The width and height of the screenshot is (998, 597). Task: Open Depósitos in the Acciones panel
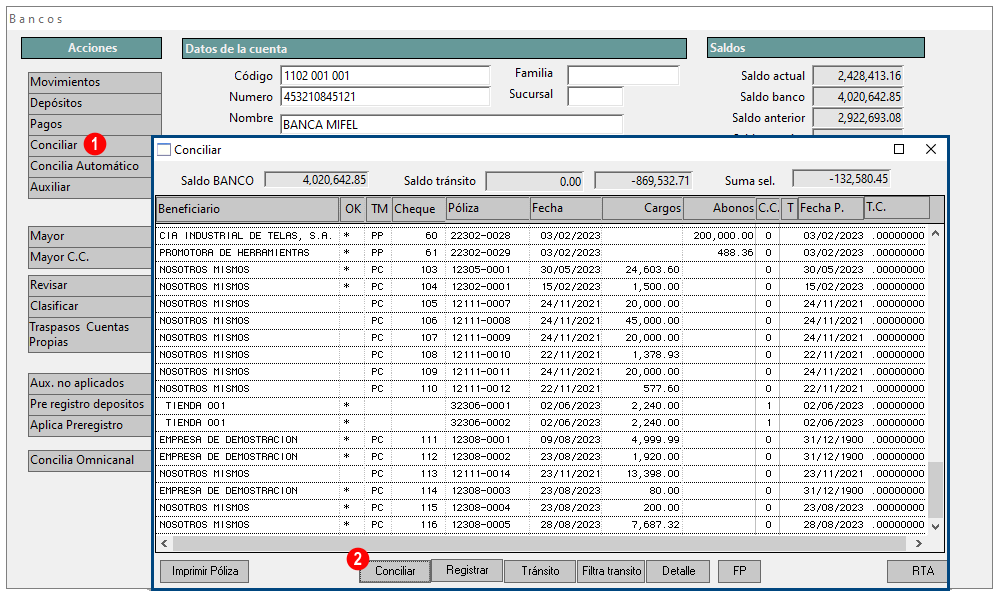click(94, 103)
